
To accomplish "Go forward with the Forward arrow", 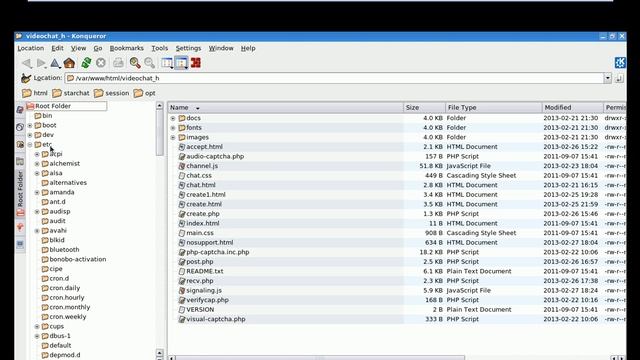I will (41, 63).
